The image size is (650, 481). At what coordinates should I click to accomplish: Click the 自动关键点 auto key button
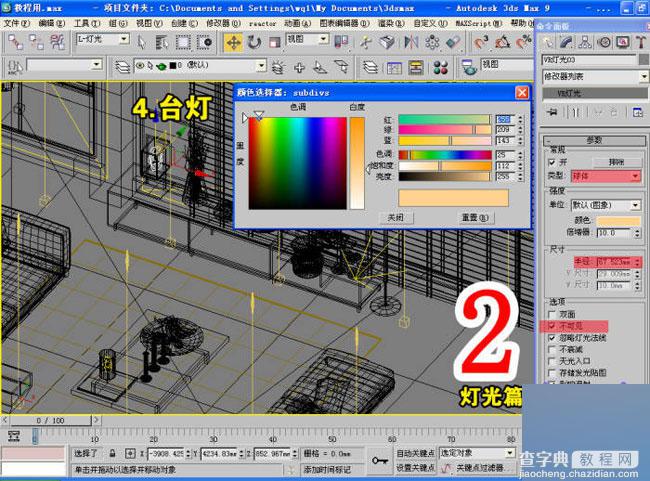pos(415,453)
